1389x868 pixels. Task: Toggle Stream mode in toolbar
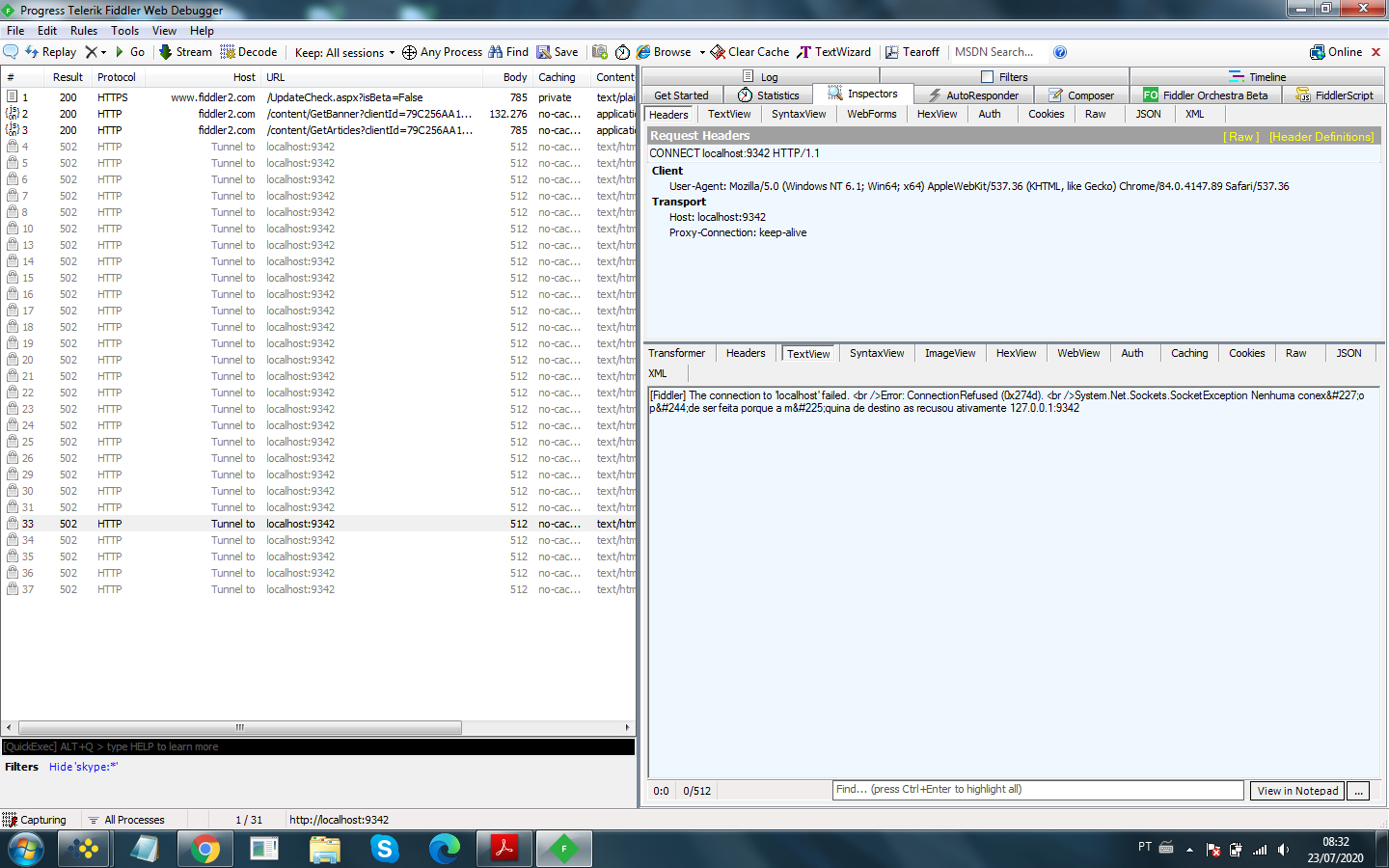point(185,52)
